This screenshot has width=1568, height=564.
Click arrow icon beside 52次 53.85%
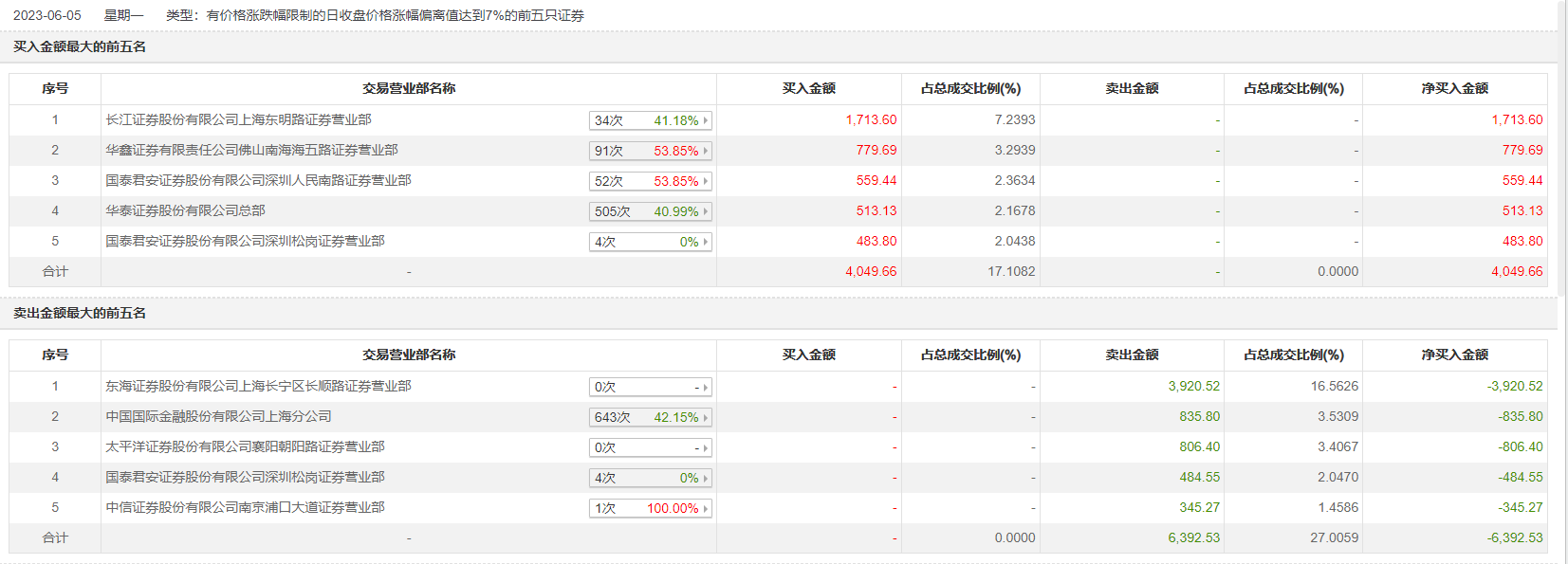pos(706,181)
